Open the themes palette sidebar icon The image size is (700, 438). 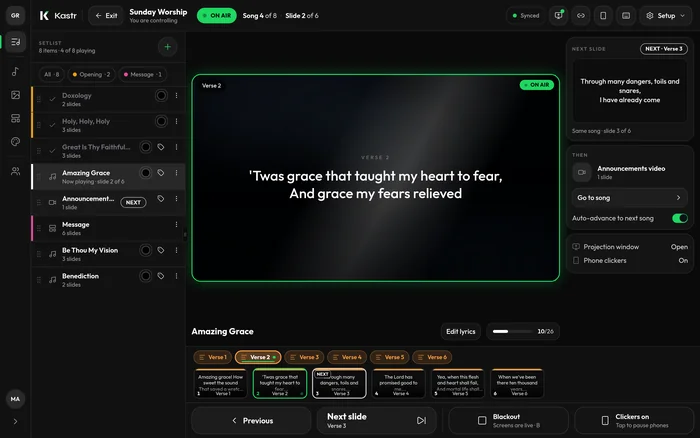click(16, 142)
